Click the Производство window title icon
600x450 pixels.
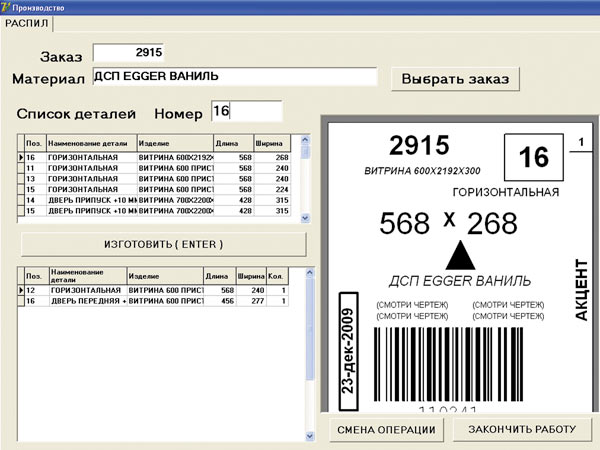[x=5, y=7]
